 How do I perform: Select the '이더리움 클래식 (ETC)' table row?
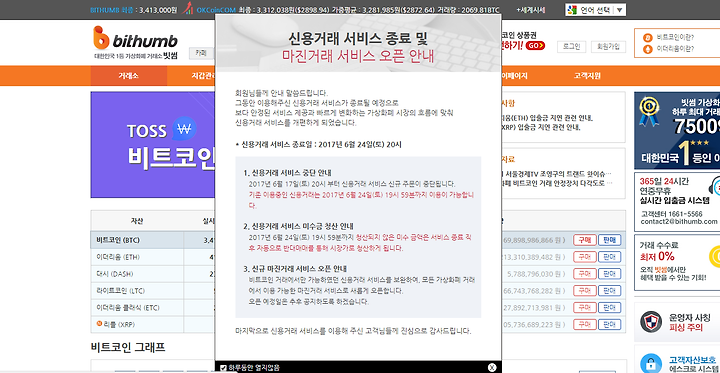coord(153,307)
